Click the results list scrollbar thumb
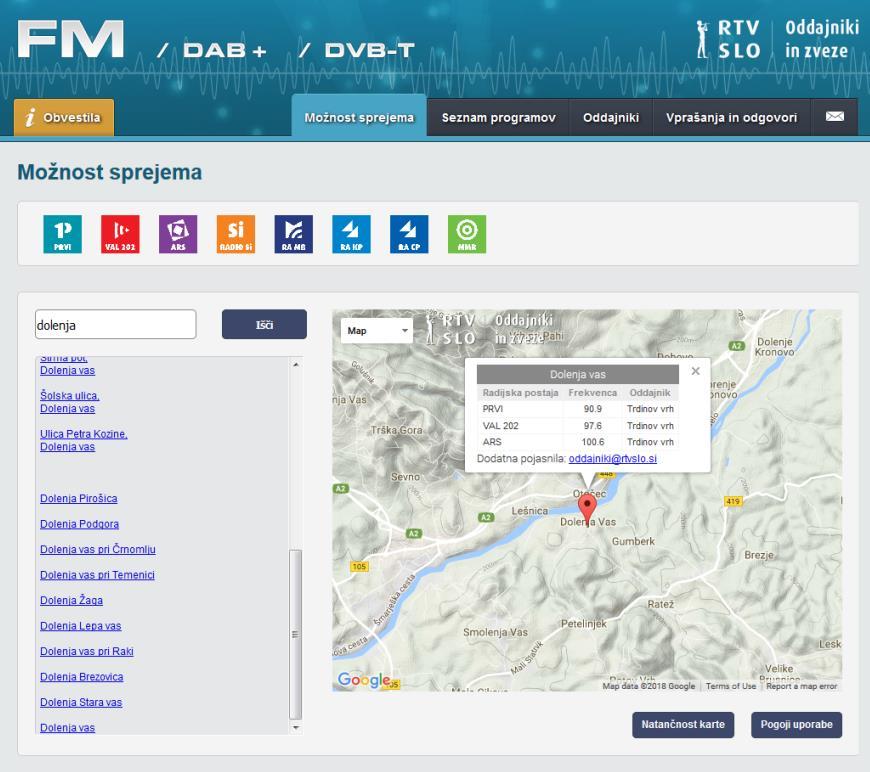This screenshot has width=870, height=772. [296, 634]
